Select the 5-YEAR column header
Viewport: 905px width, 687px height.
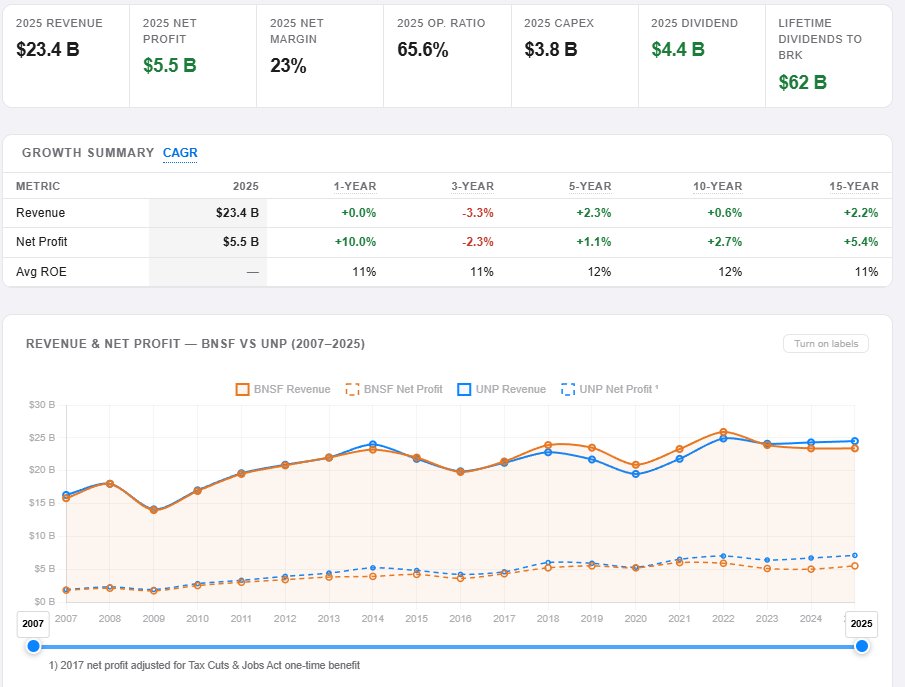590,186
